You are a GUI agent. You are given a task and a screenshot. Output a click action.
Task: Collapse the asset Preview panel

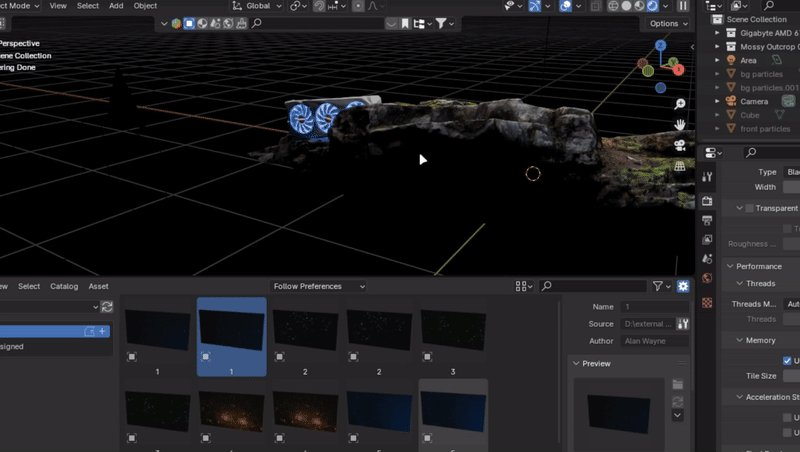pyautogui.click(x=576, y=364)
